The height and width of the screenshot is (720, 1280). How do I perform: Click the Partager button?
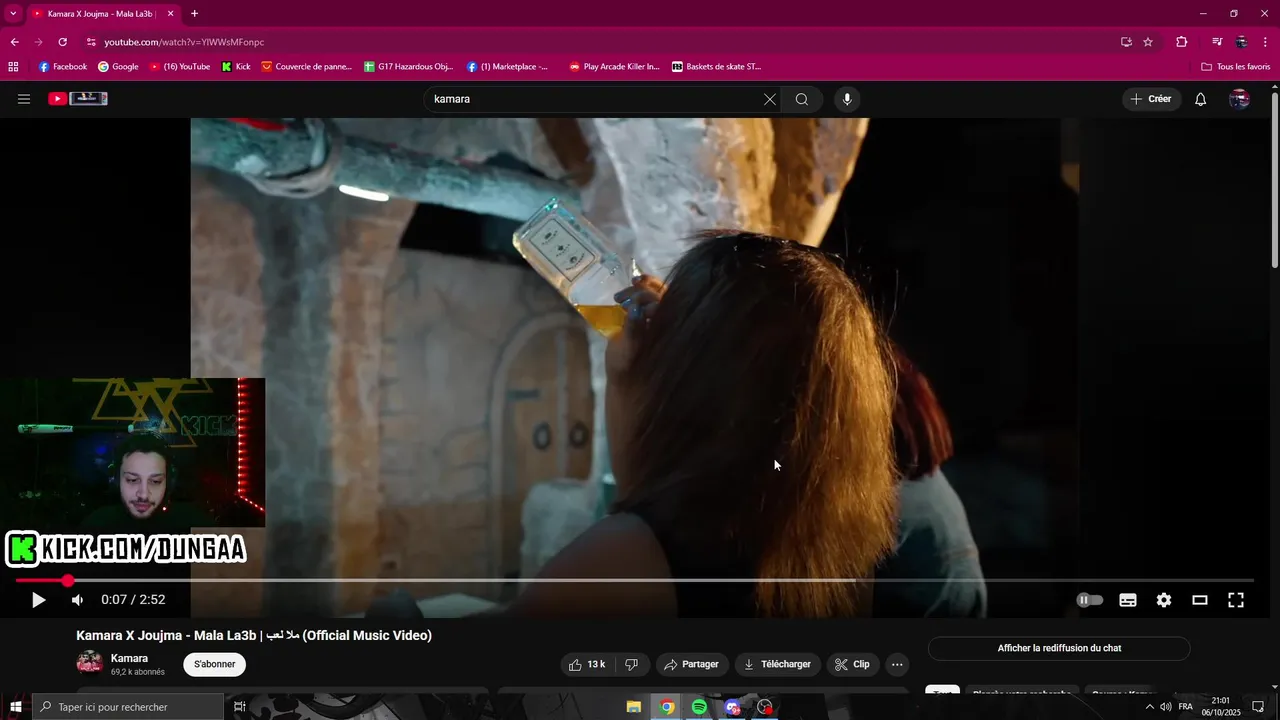pos(692,664)
